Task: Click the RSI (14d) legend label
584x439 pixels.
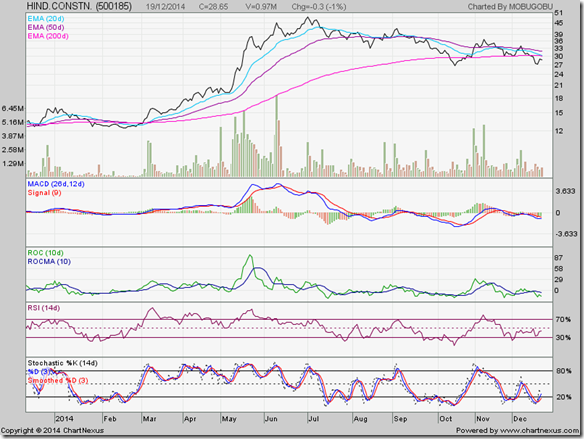Action: pyautogui.click(x=44, y=308)
